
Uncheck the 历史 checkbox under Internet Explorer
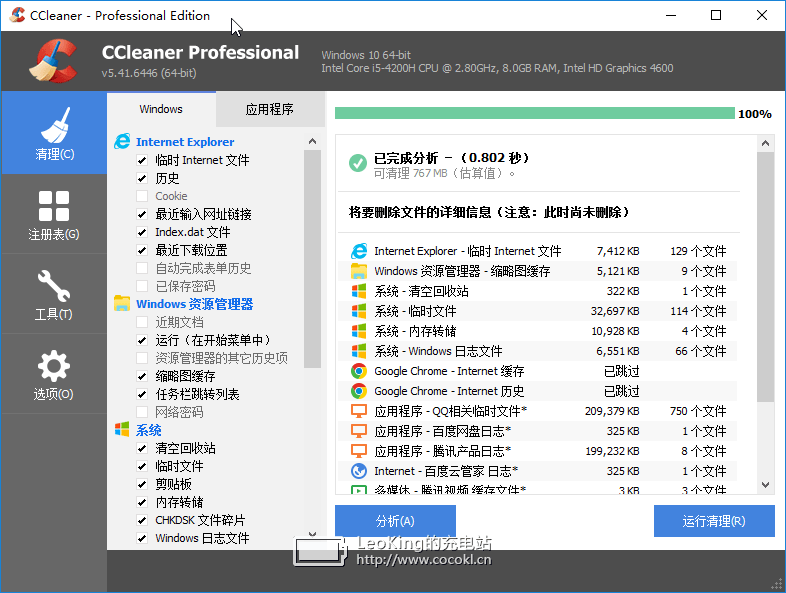coord(142,178)
